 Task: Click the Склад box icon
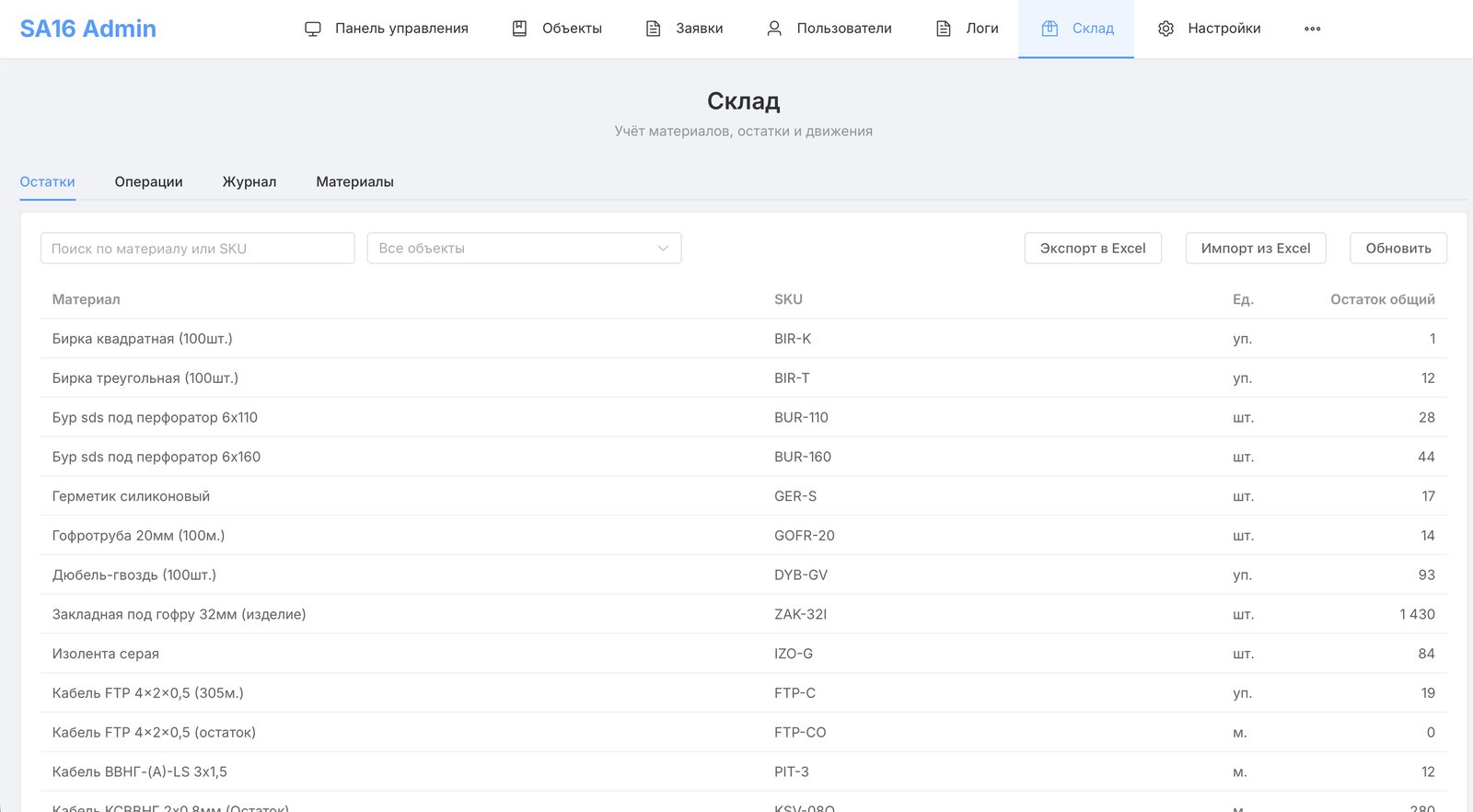coord(1050,29)
